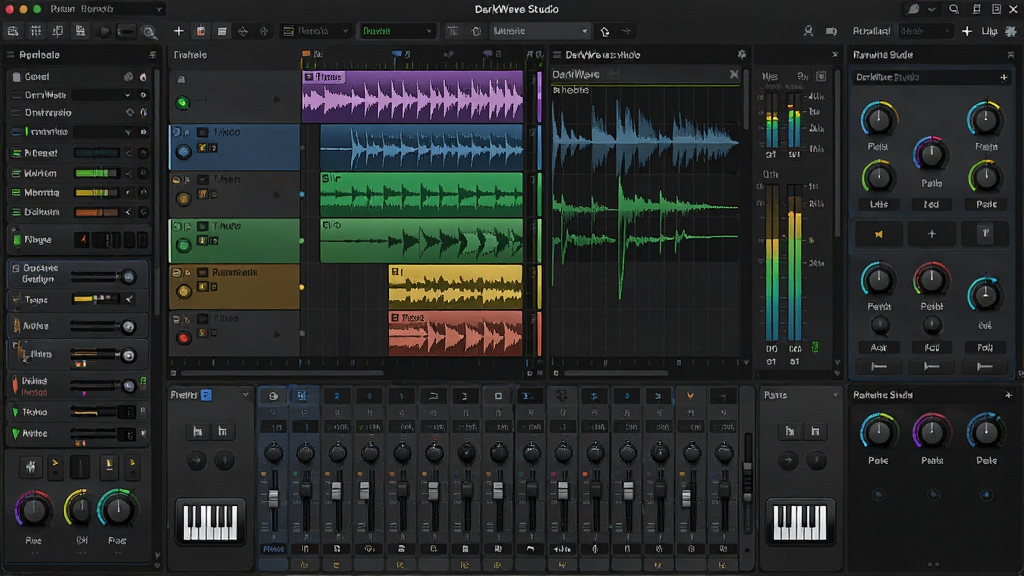Open the green-text dropdown in toolbar
The width and height of the screenshot is (1024, 576).
tap(396, 31)
